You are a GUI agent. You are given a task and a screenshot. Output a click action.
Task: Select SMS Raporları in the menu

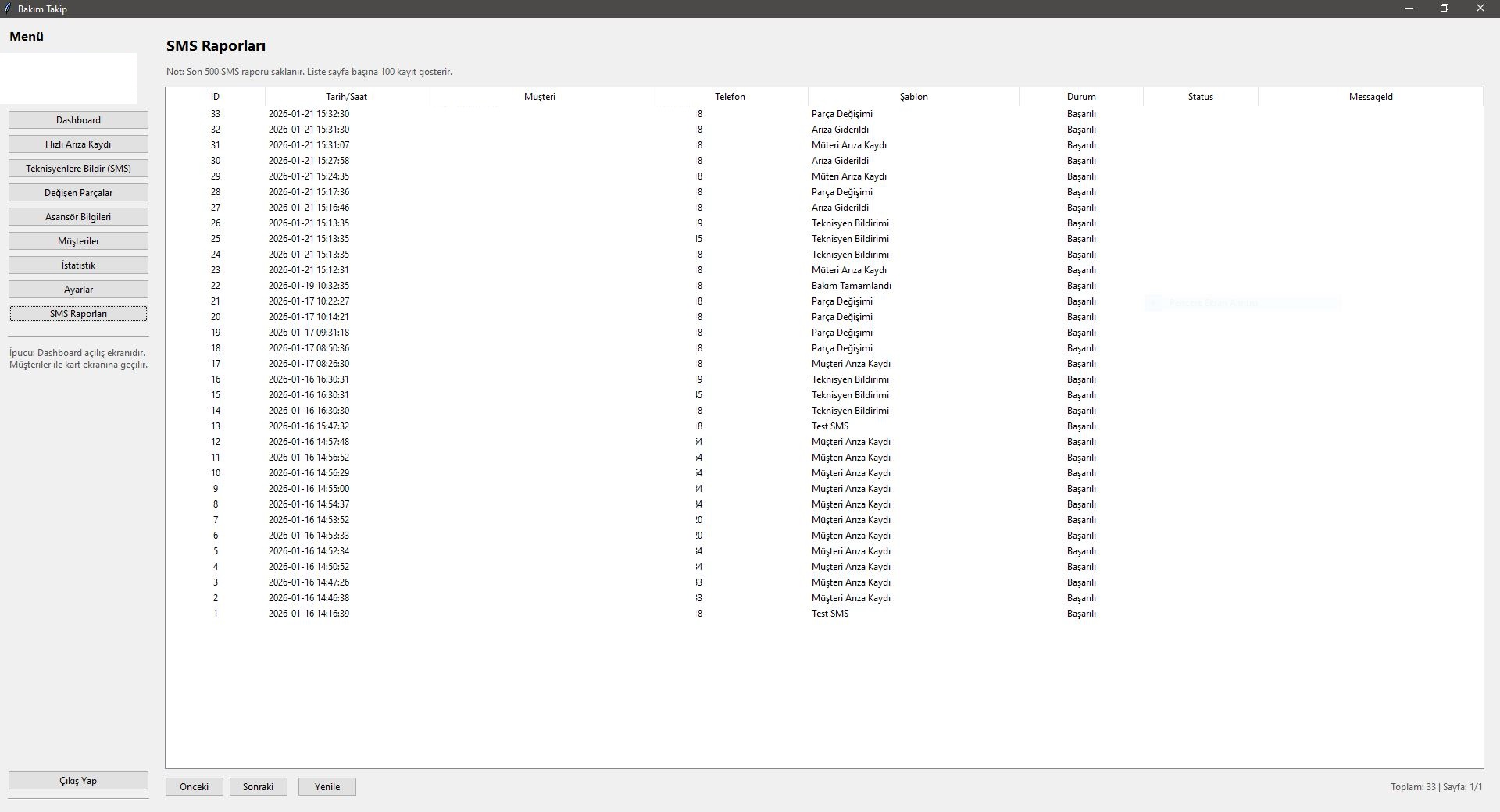pyautogui.click(x=78, y=314)
